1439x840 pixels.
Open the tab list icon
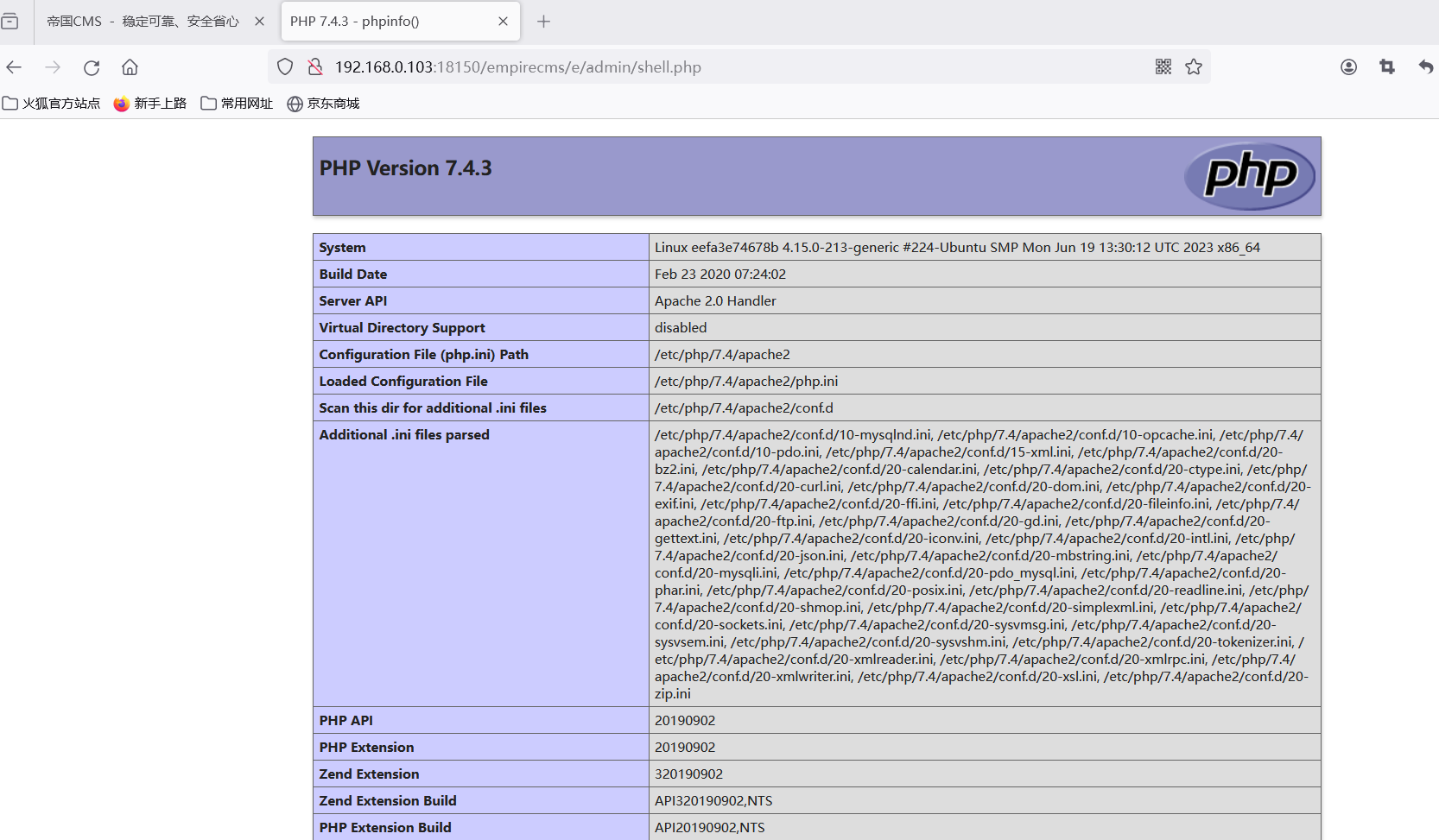(x=10, y=21)
